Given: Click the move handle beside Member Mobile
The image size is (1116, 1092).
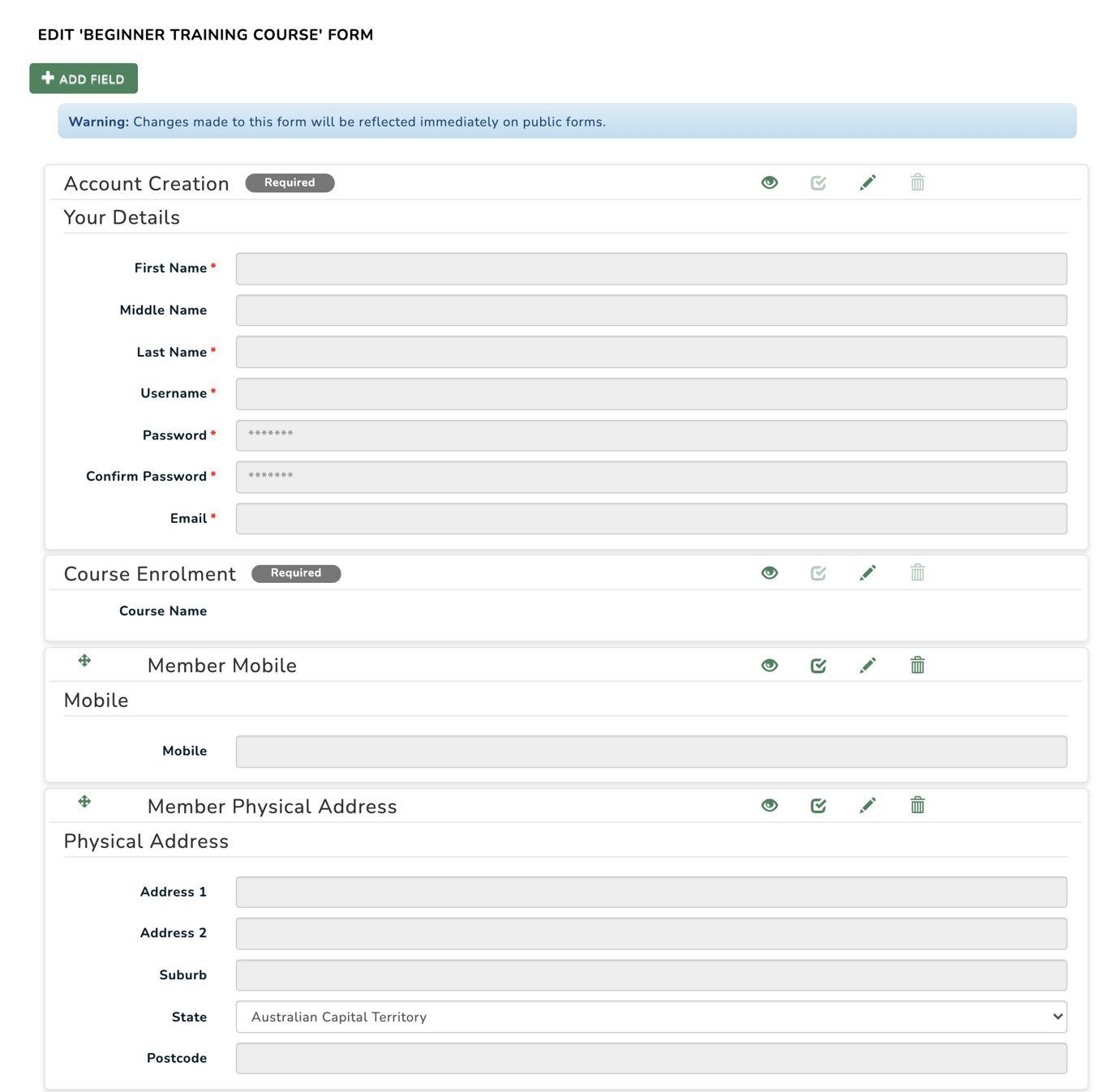Looking at the screenshot, I should point(84,661).
